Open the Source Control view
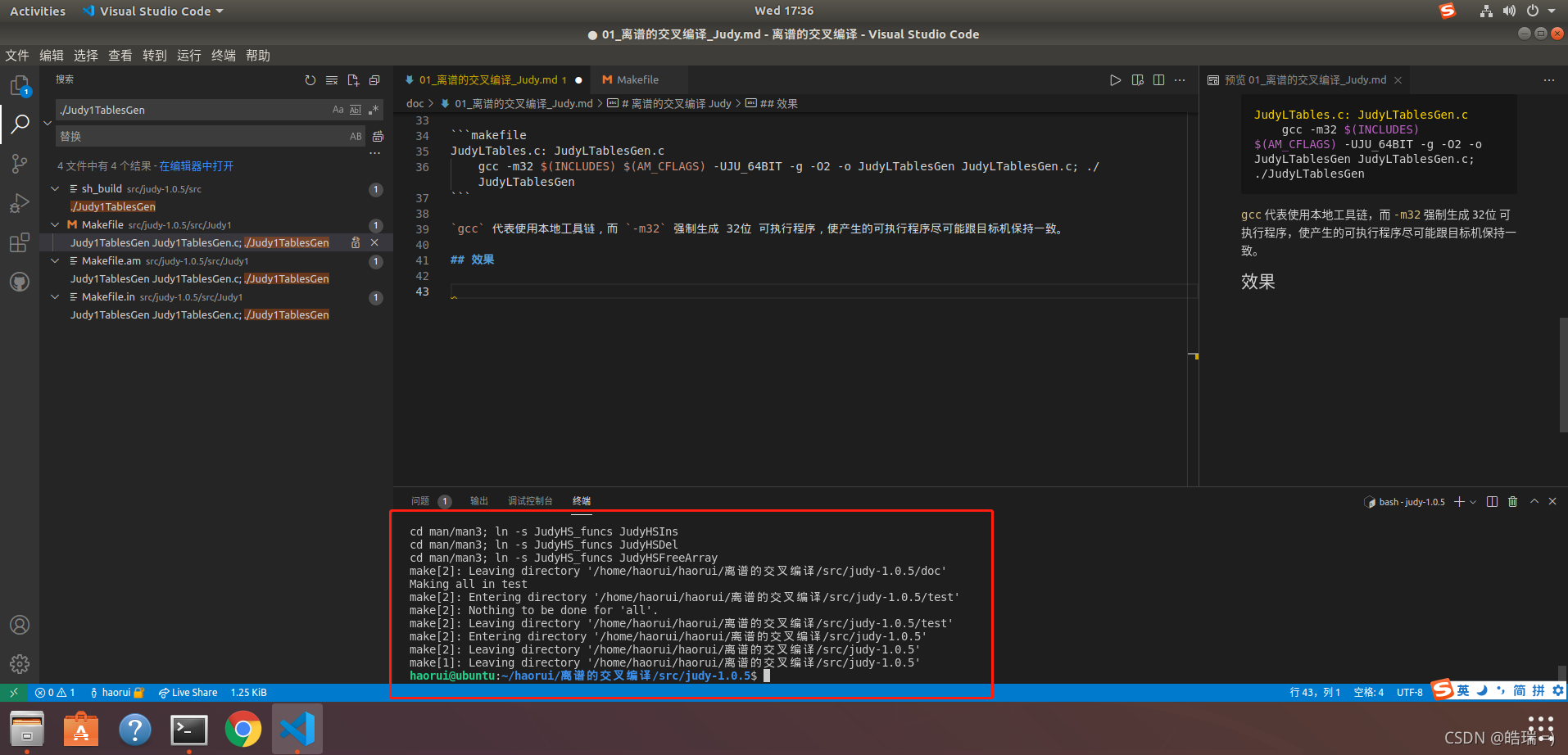The width and height of the screenshot is (1568, 755). point(20,164)
